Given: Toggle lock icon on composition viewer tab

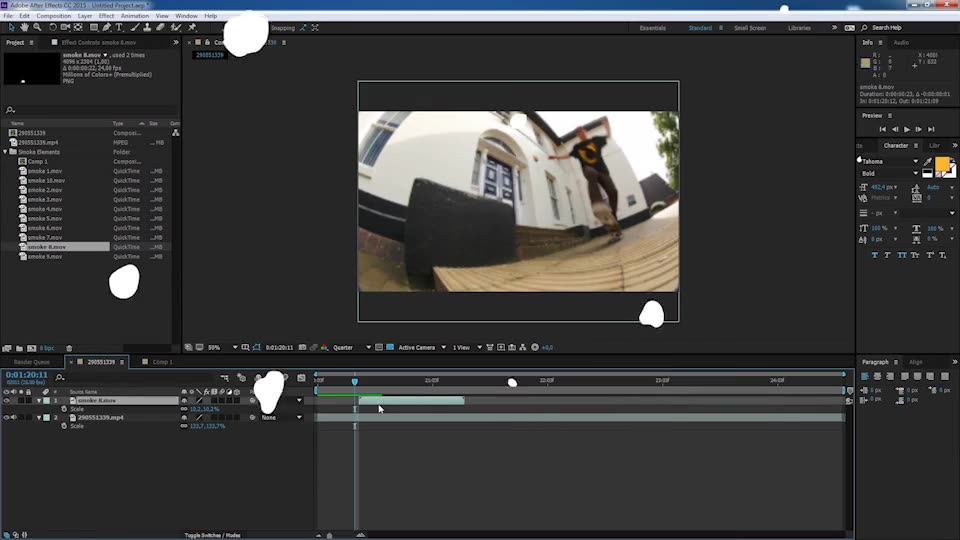Looking at the screenshot, I should tap(208, 42).
